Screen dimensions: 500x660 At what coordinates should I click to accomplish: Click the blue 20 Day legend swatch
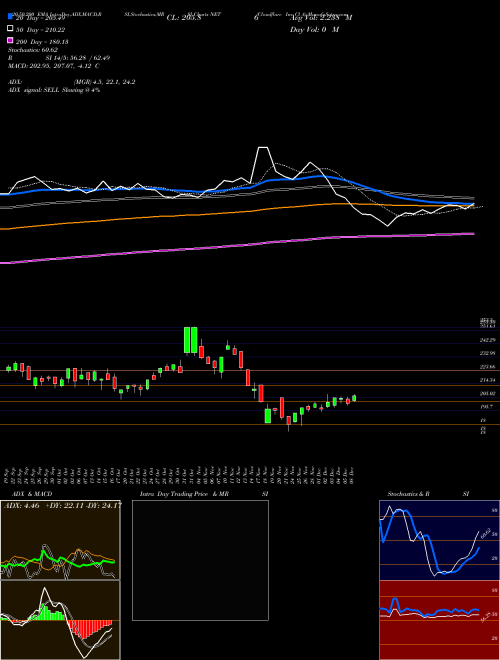point(10,16)
